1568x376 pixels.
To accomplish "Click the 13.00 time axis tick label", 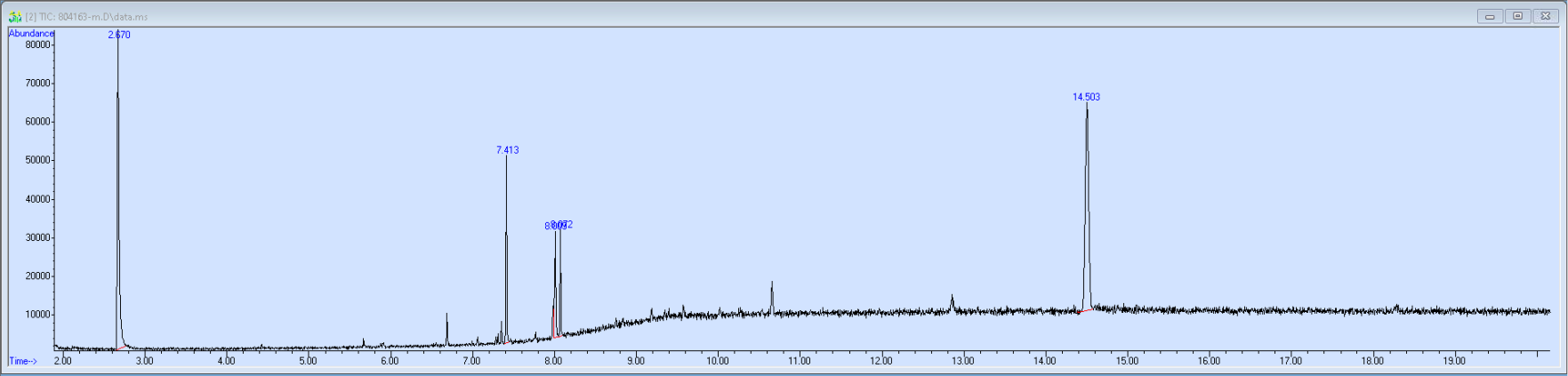I will point(963,361).
